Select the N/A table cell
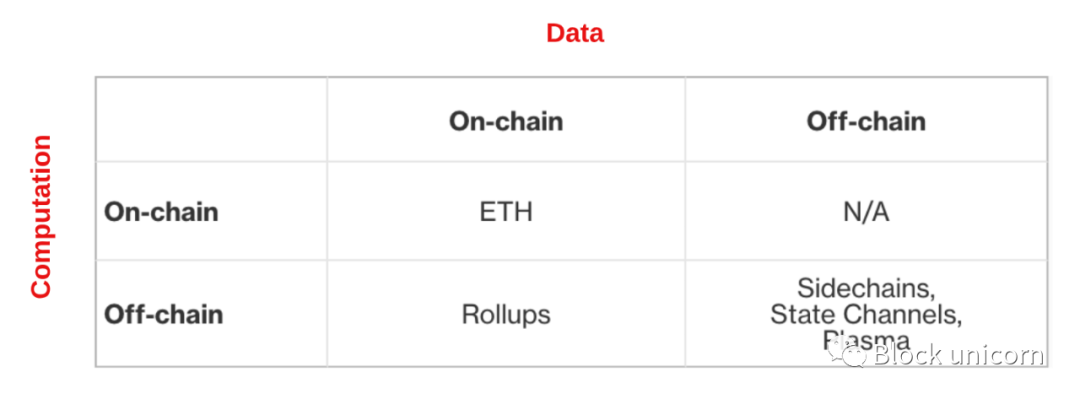This screenshot has height=399, width=1080. (866, 212)
